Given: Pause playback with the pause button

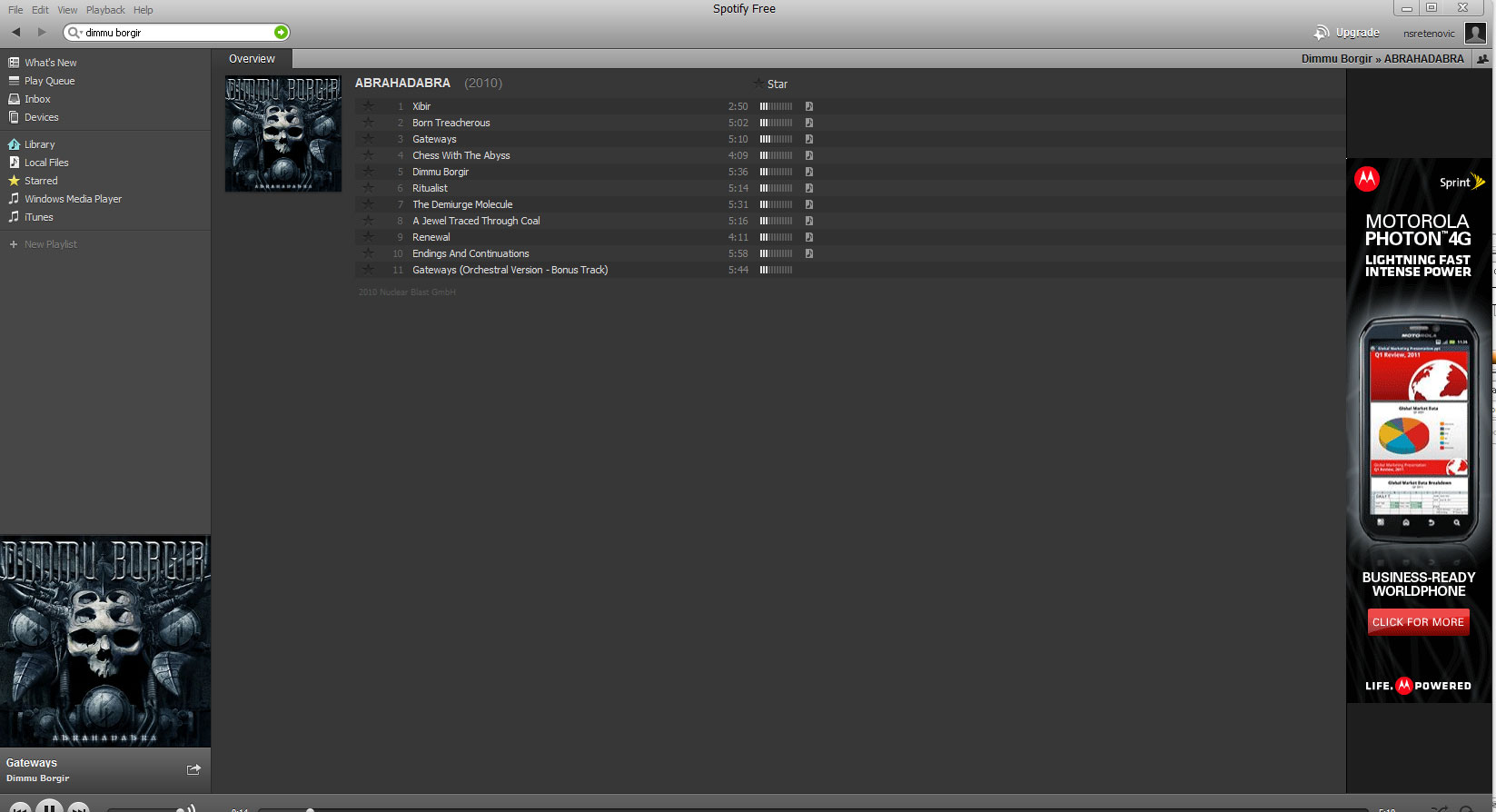Looking at the screenshot, I should pos(49,807).
